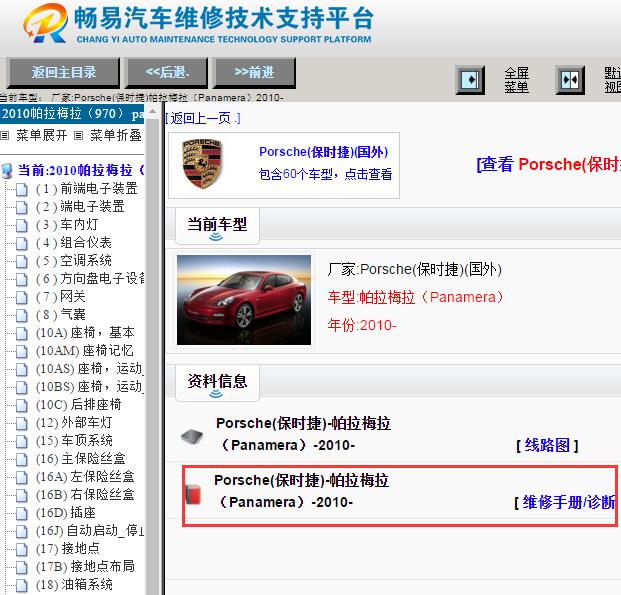This screenshot has height=595, width=621.
Task: Open the 线路图 link
Action: coord(547,445)
